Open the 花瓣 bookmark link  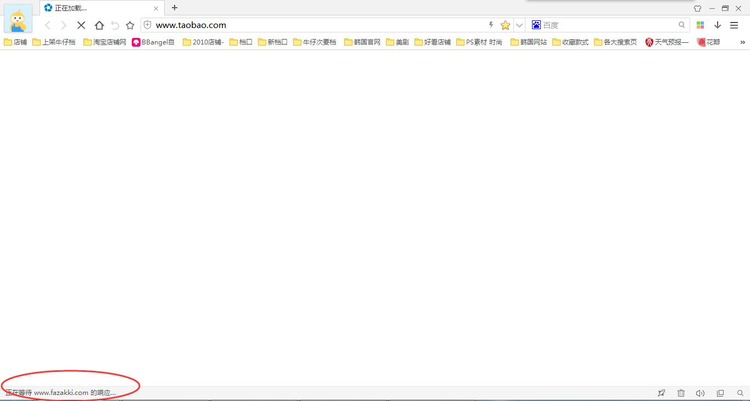708,42
